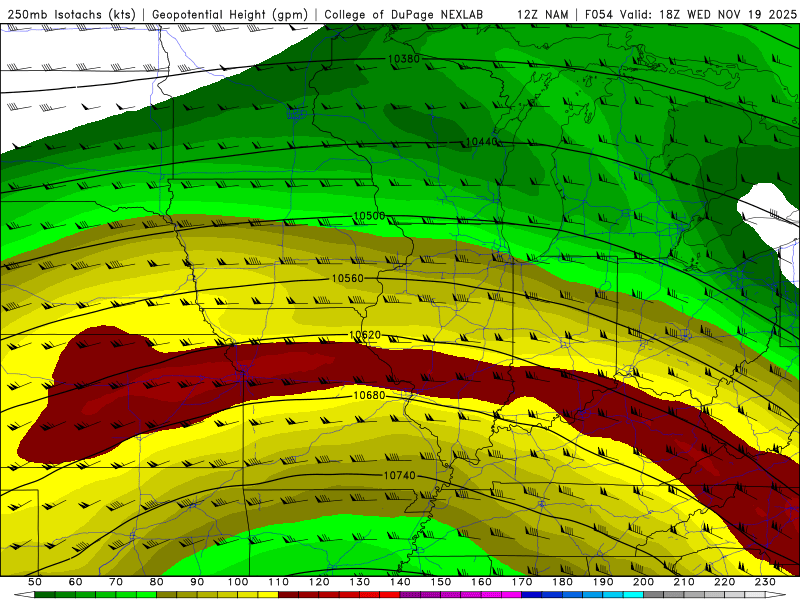
Task: Click the 230 value on the color scale
Action: (x=765, y=582)
